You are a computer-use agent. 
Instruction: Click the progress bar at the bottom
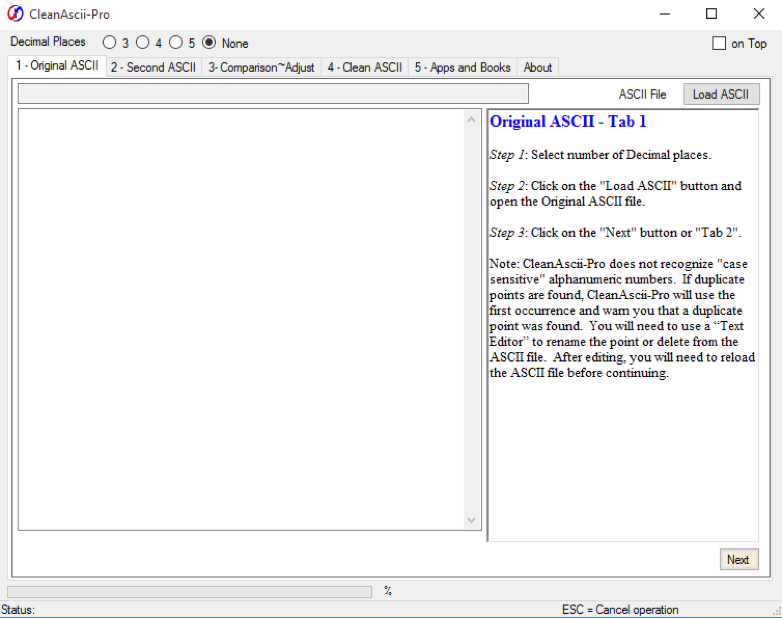(x=190, y=591)
